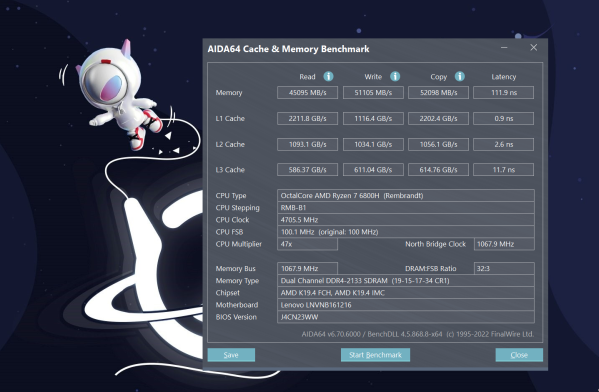Click the L2 Cache Copy value
The height and width of the screenshot is (392, 599).
point(438,144)
